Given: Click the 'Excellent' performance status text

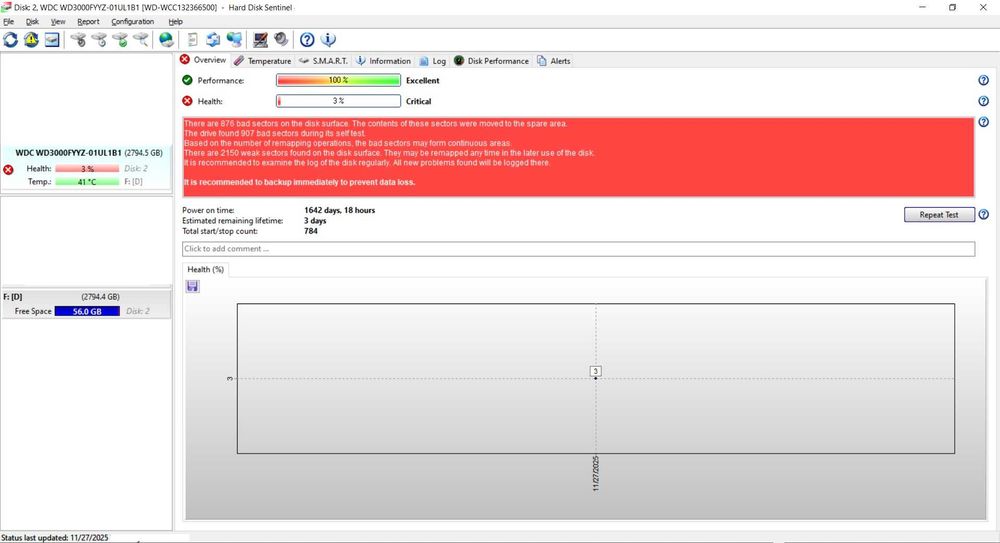Looking at the screenshot, I should 422,80.
